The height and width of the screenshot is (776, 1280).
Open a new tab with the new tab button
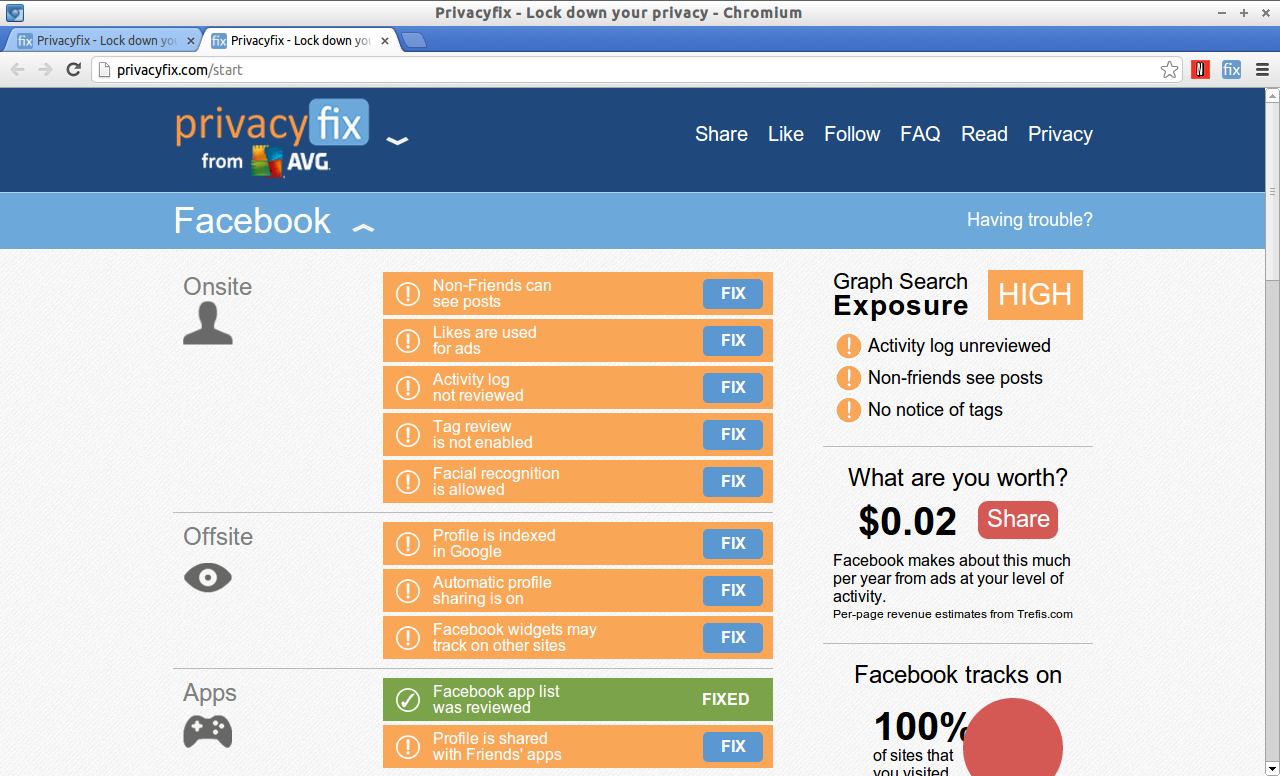tap(413, 40)
